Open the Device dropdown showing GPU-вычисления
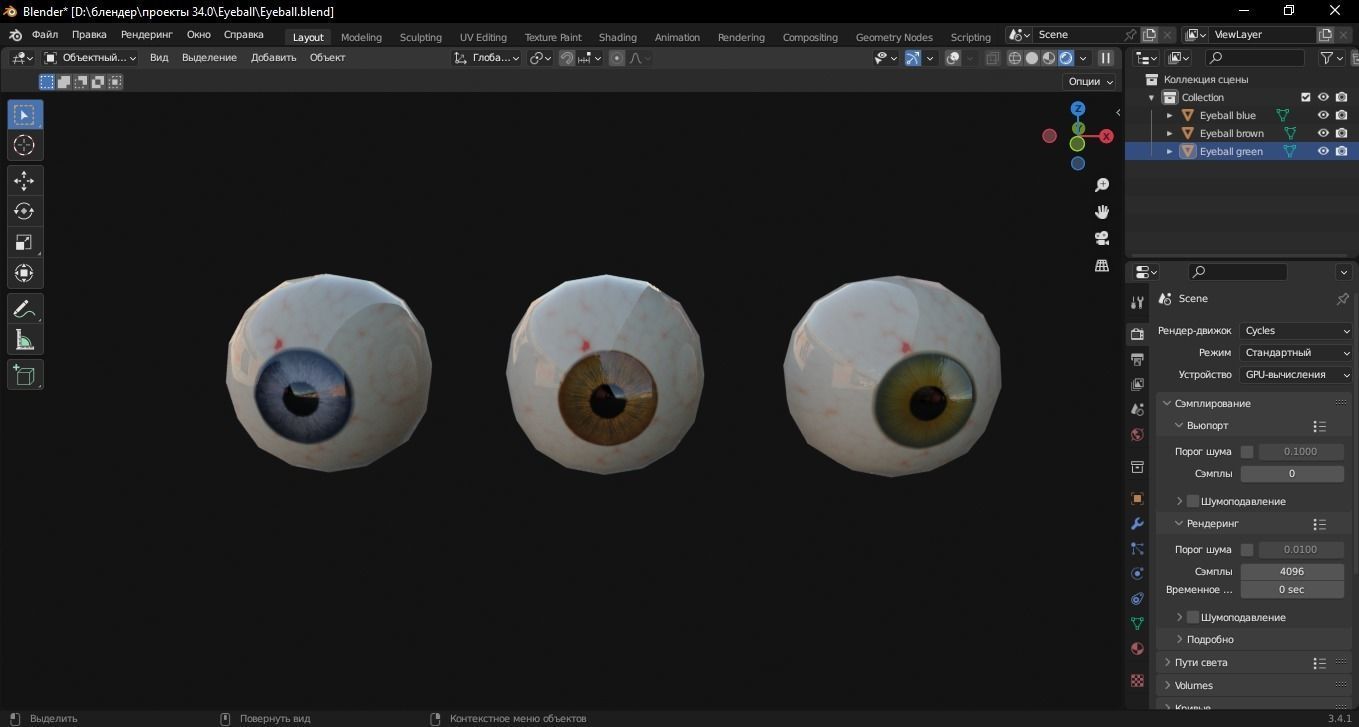Image resolution: width=1359 pixels, height=727 pixels. [1295, 374]
